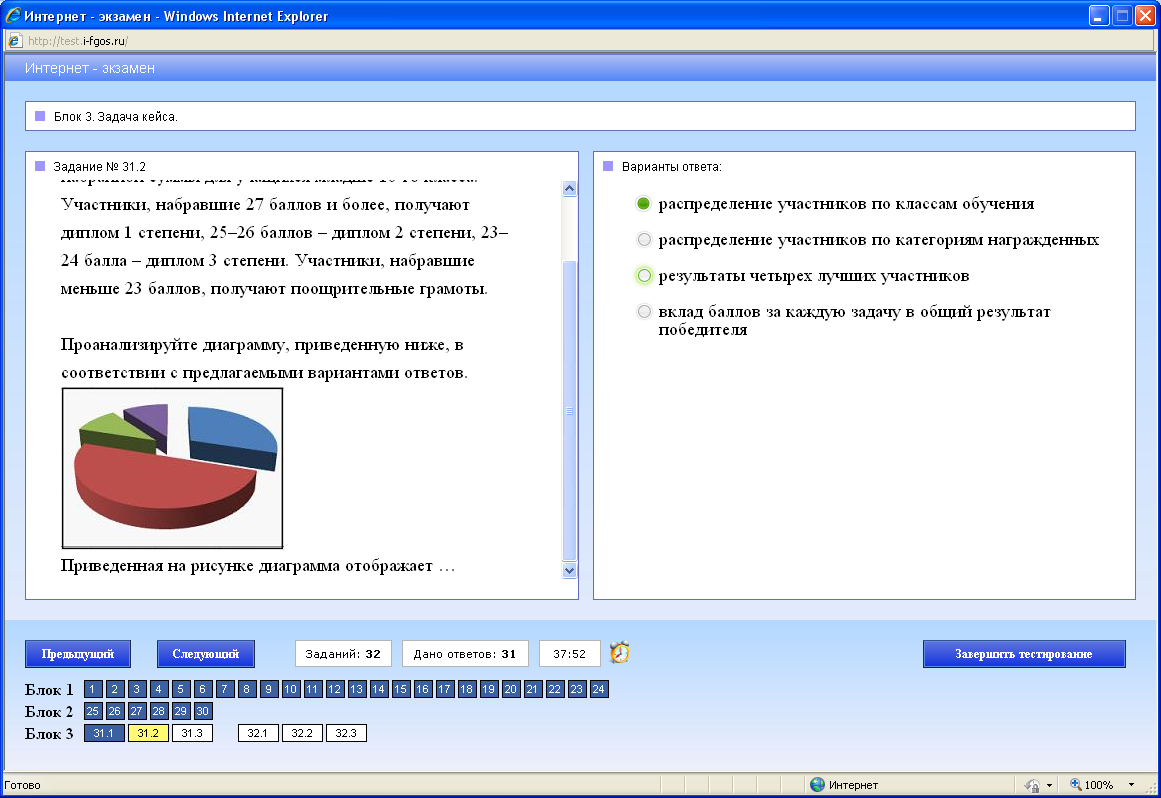
Task: Click the Дано ответов: 31 counter
Action: point(465,654)
